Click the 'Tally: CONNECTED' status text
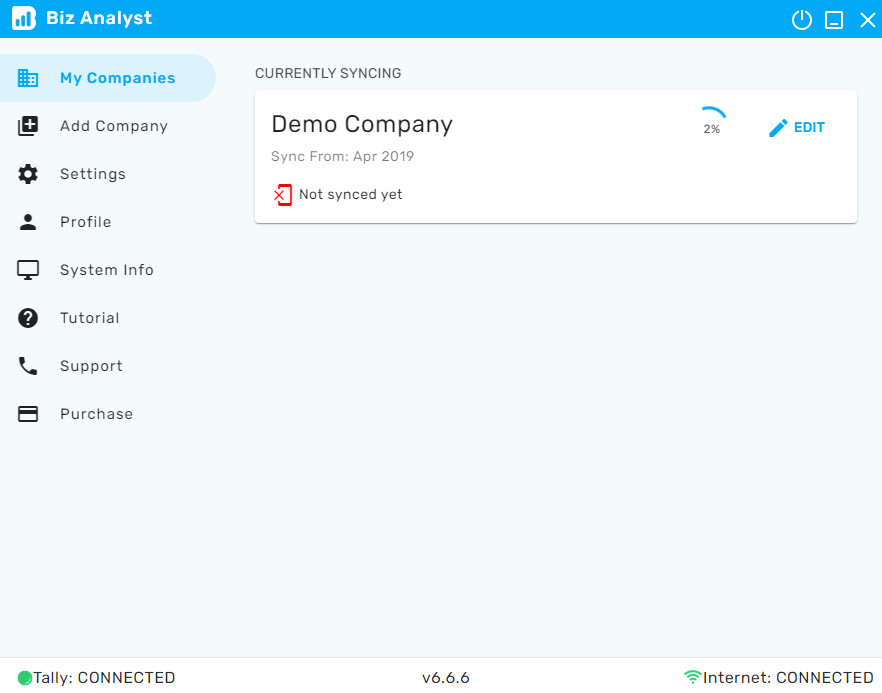This screenshot has width=882, height=693. tap(104, 678)
